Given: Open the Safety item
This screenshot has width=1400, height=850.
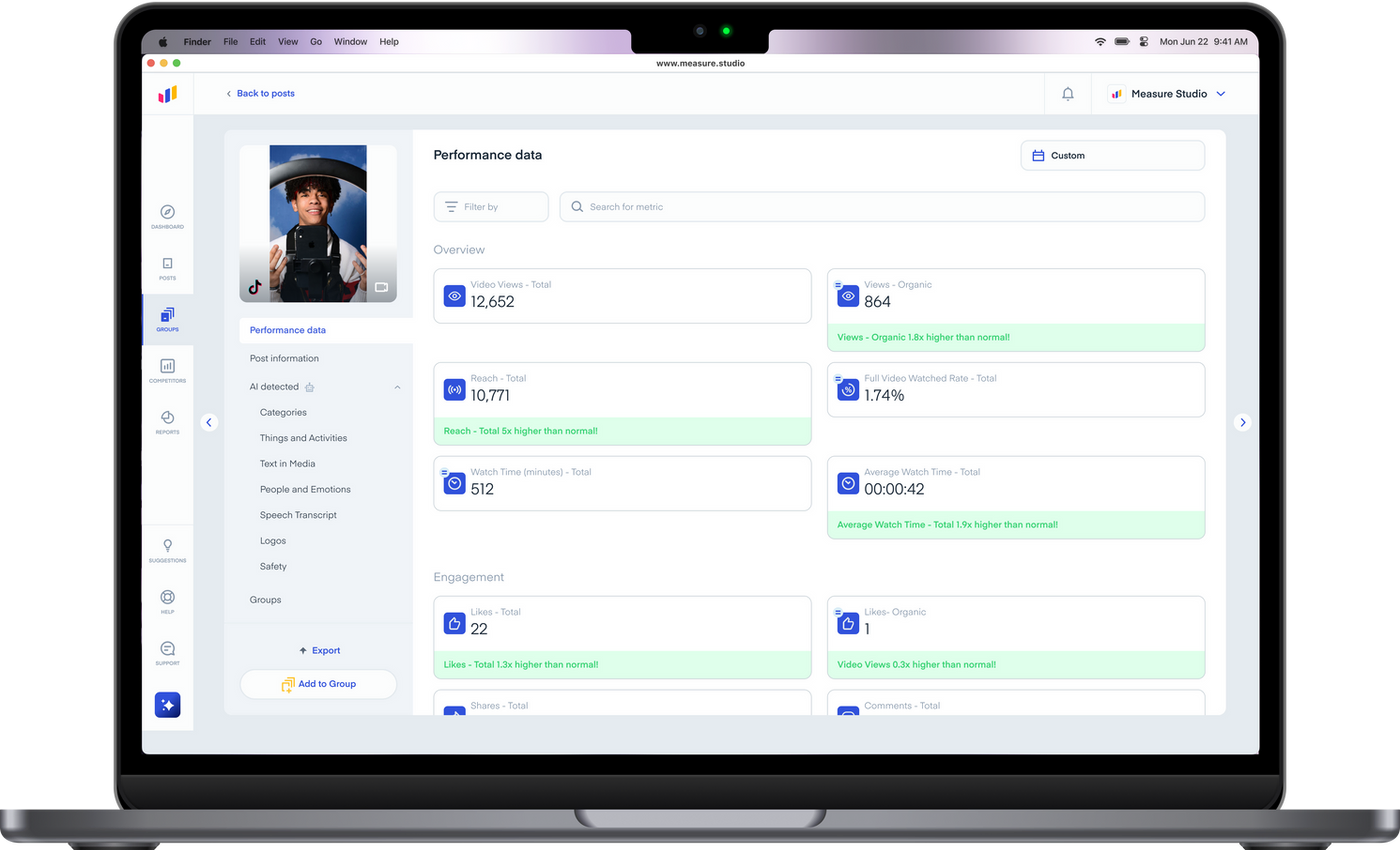Looking at the screenshot, I should click(x=273, y=567).
